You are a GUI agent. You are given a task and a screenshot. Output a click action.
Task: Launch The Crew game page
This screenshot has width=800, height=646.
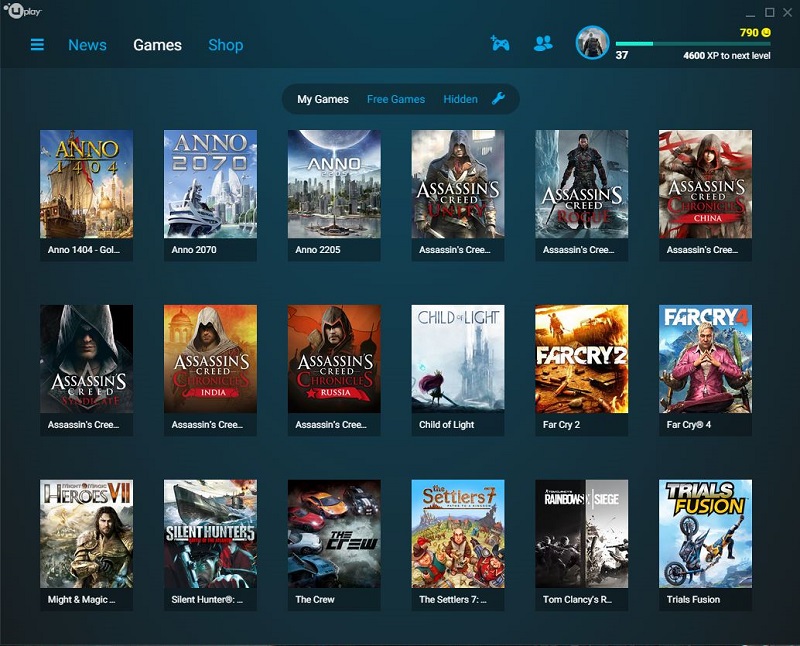point(334,534)
